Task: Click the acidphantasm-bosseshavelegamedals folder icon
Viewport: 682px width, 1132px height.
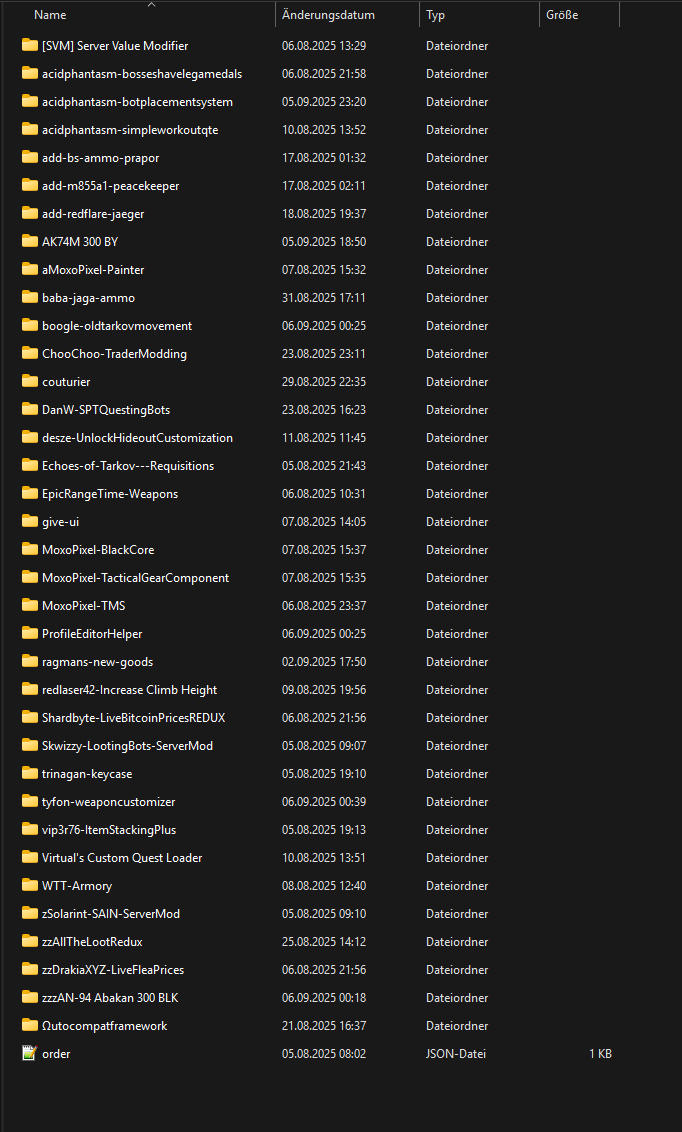Action: [30, 74]
